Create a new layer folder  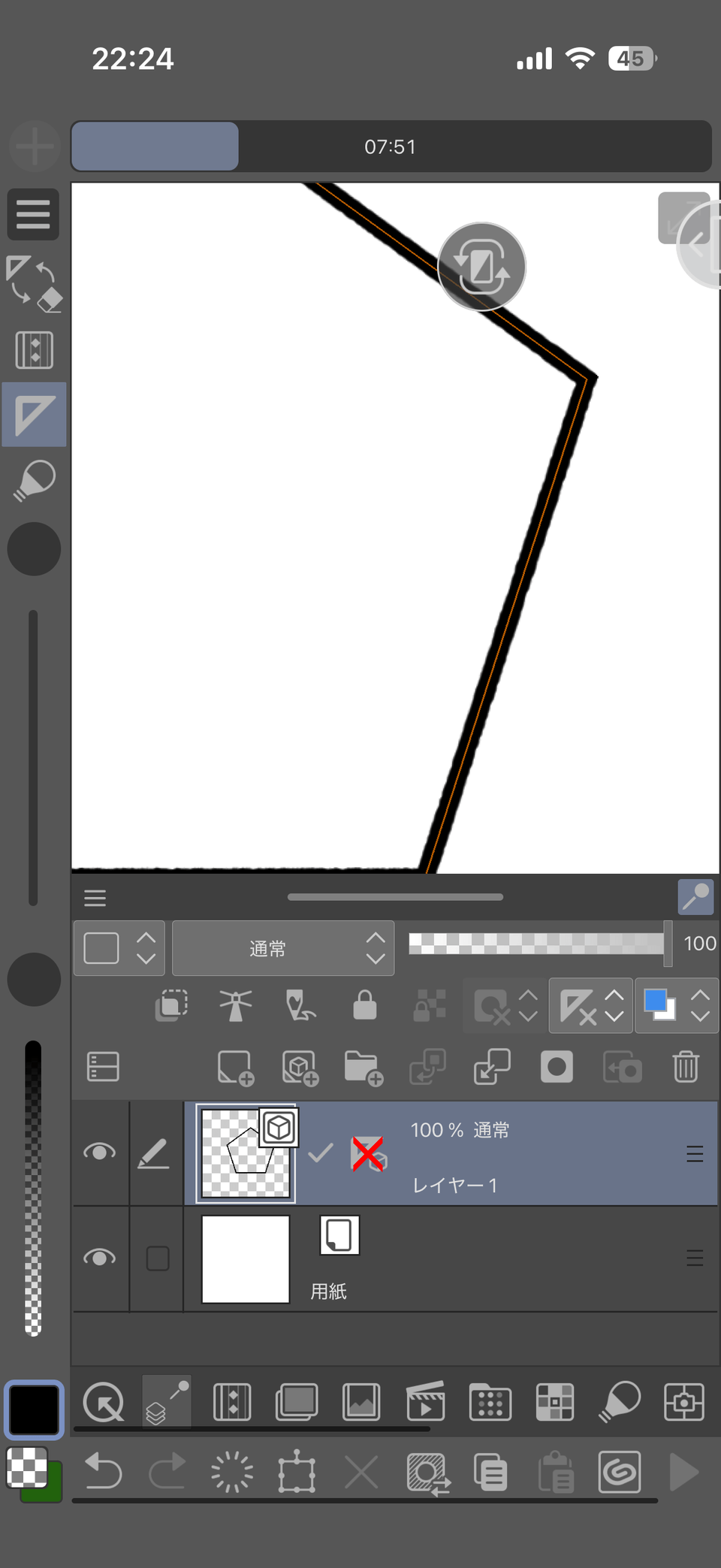pyautogui.click(x=364, y=1067)
